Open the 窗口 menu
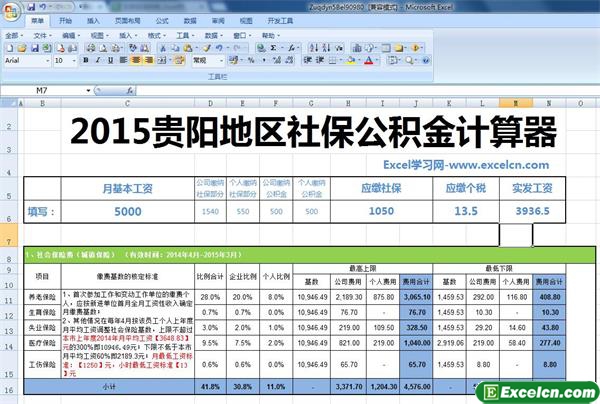The image size is (600, 404). (x=242, y=36)
